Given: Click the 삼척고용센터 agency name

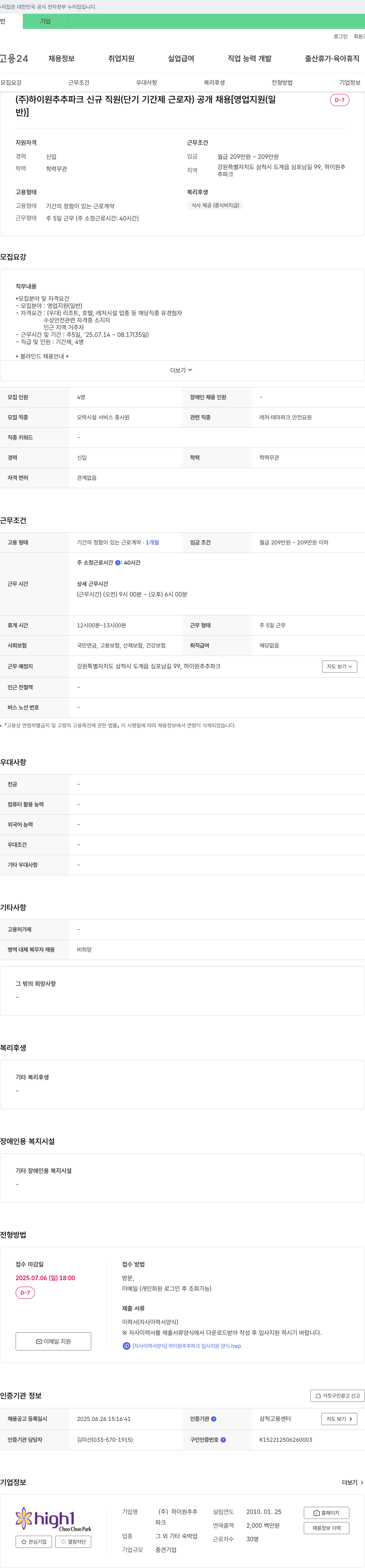Looking at the screenshot, I should (275, 1419).
